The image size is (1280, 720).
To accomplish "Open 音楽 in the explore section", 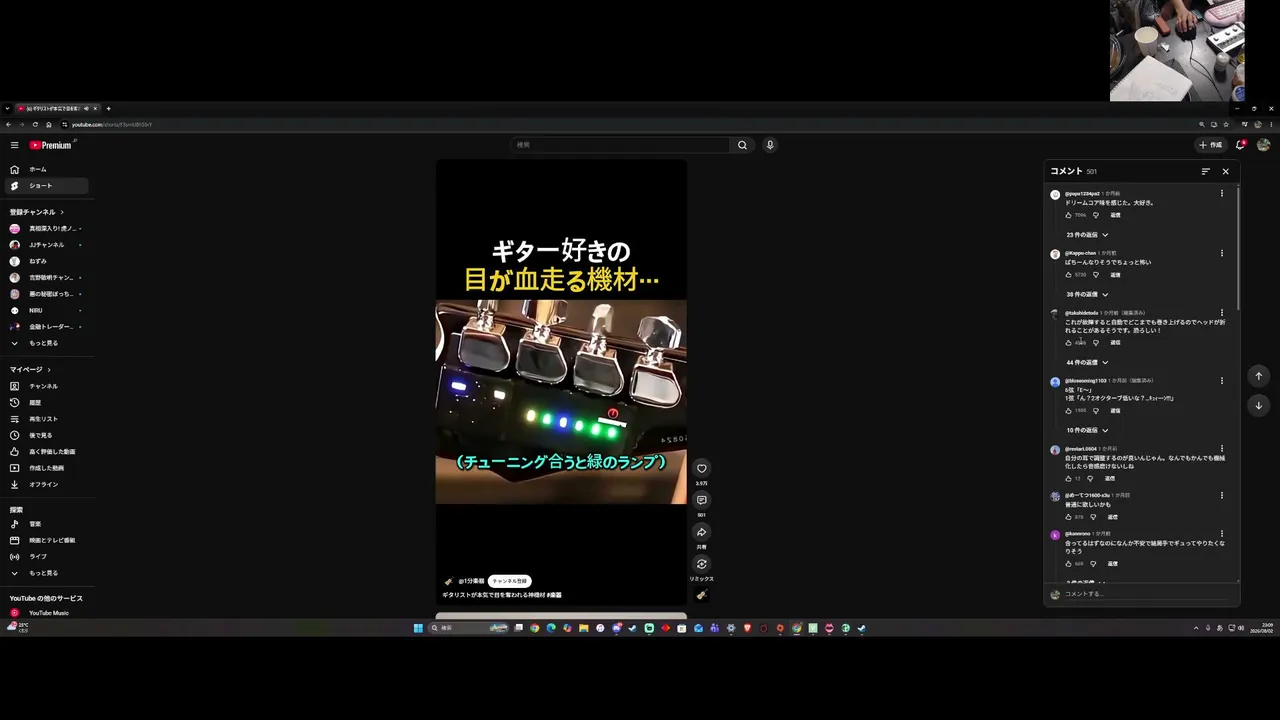I will 48,524.
